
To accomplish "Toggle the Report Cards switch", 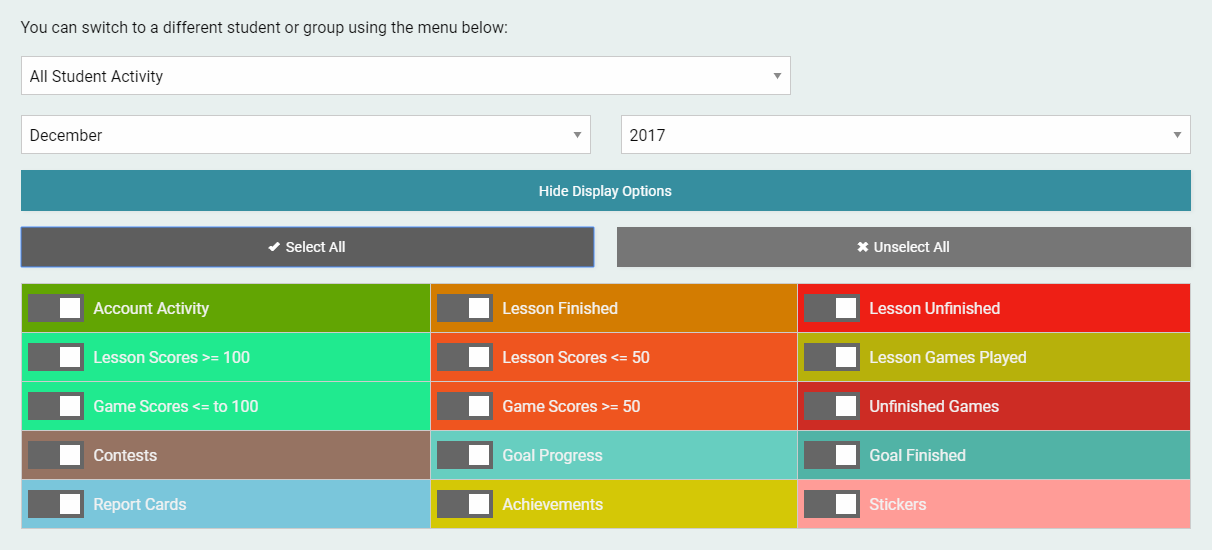I will pos(56,504).
